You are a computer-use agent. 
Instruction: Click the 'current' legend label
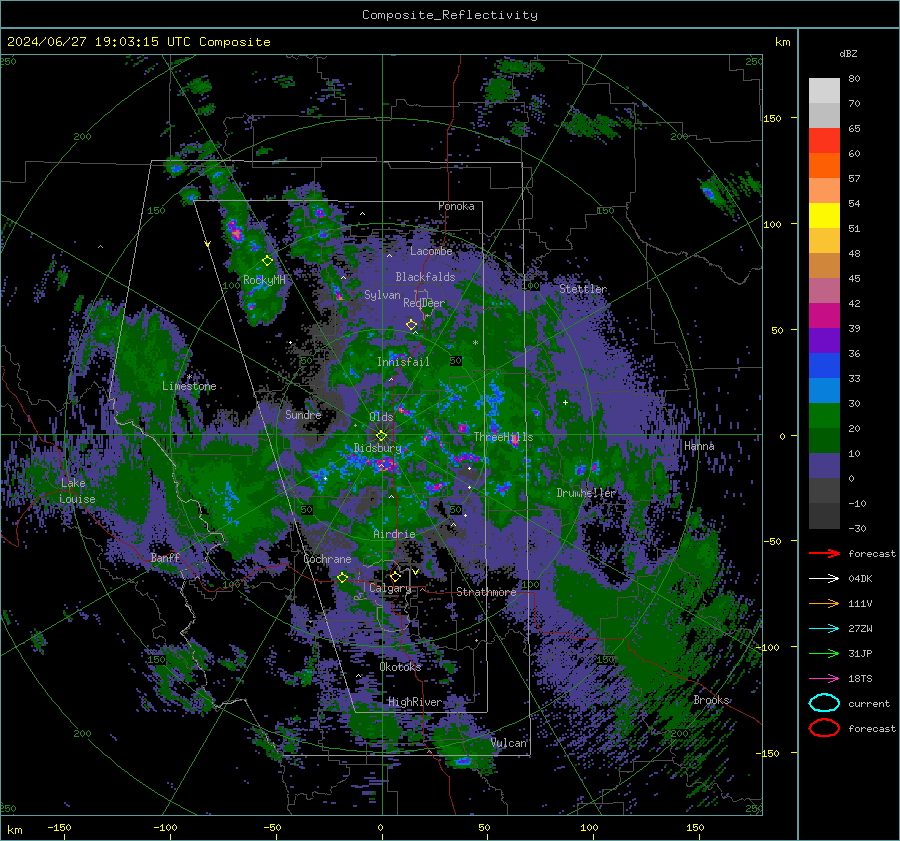coord(868,704)
